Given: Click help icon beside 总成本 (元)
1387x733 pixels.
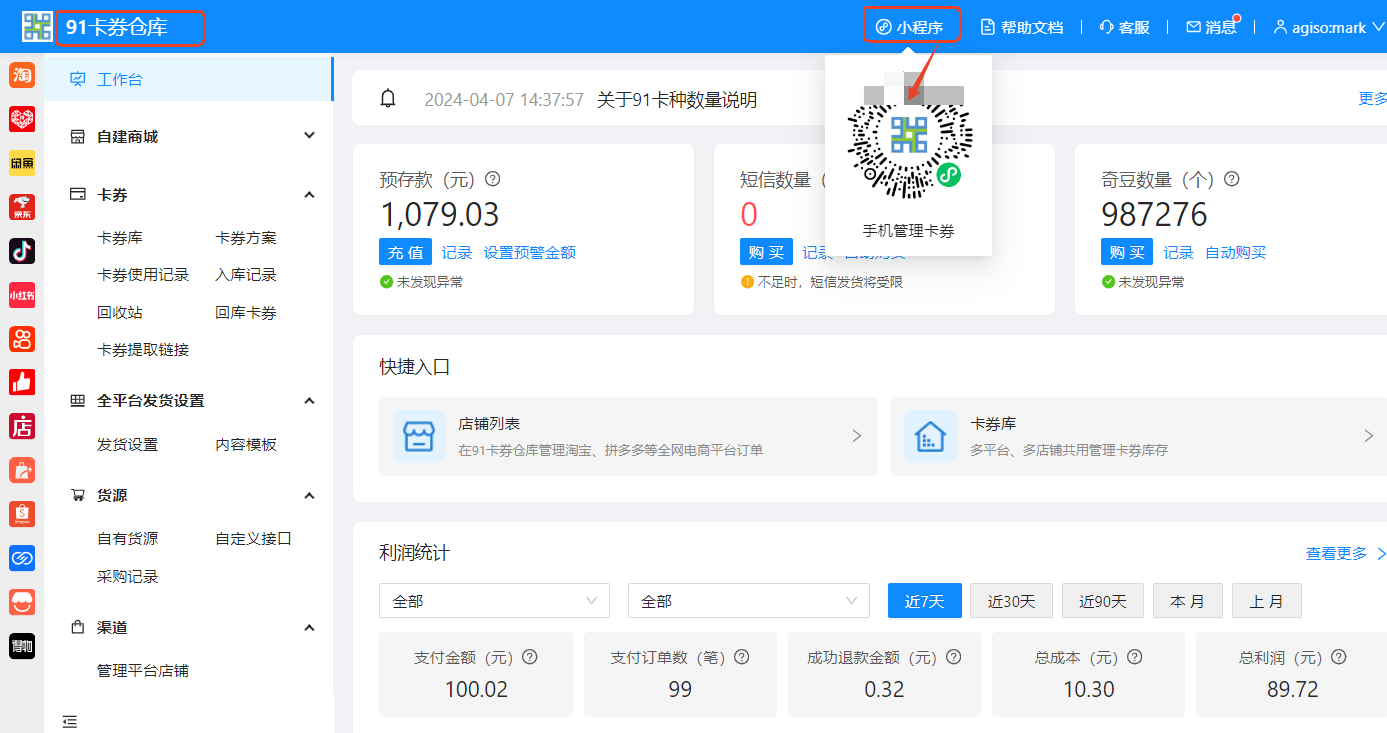Looking at the screenshot, I should (x=1134, y=657).
